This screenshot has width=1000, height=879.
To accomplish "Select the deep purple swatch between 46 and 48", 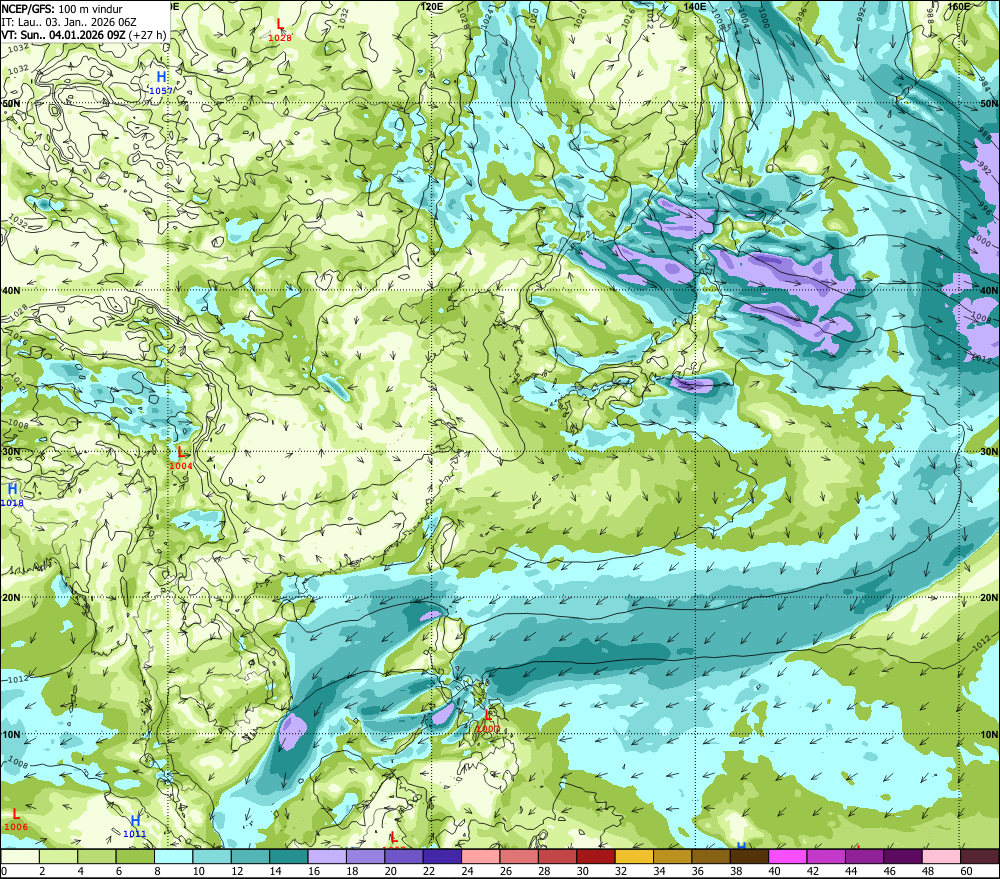I will tap(902, 857).
